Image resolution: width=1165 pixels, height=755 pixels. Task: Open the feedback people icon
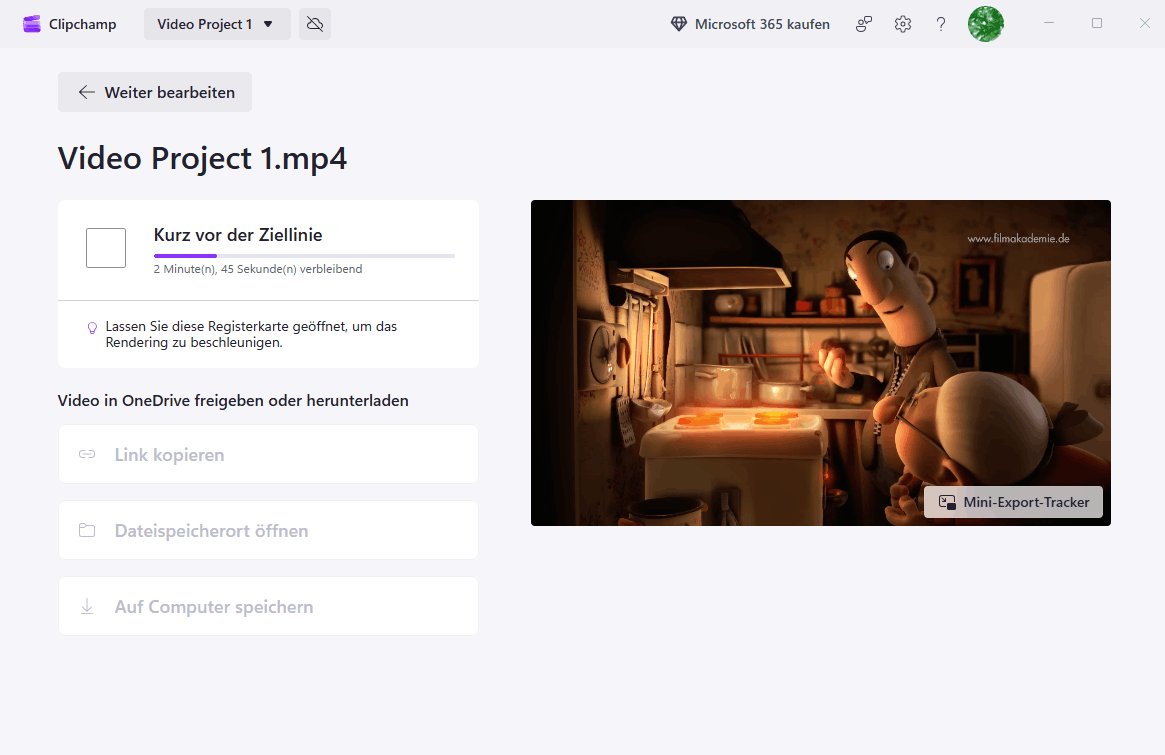click(864, 24)
